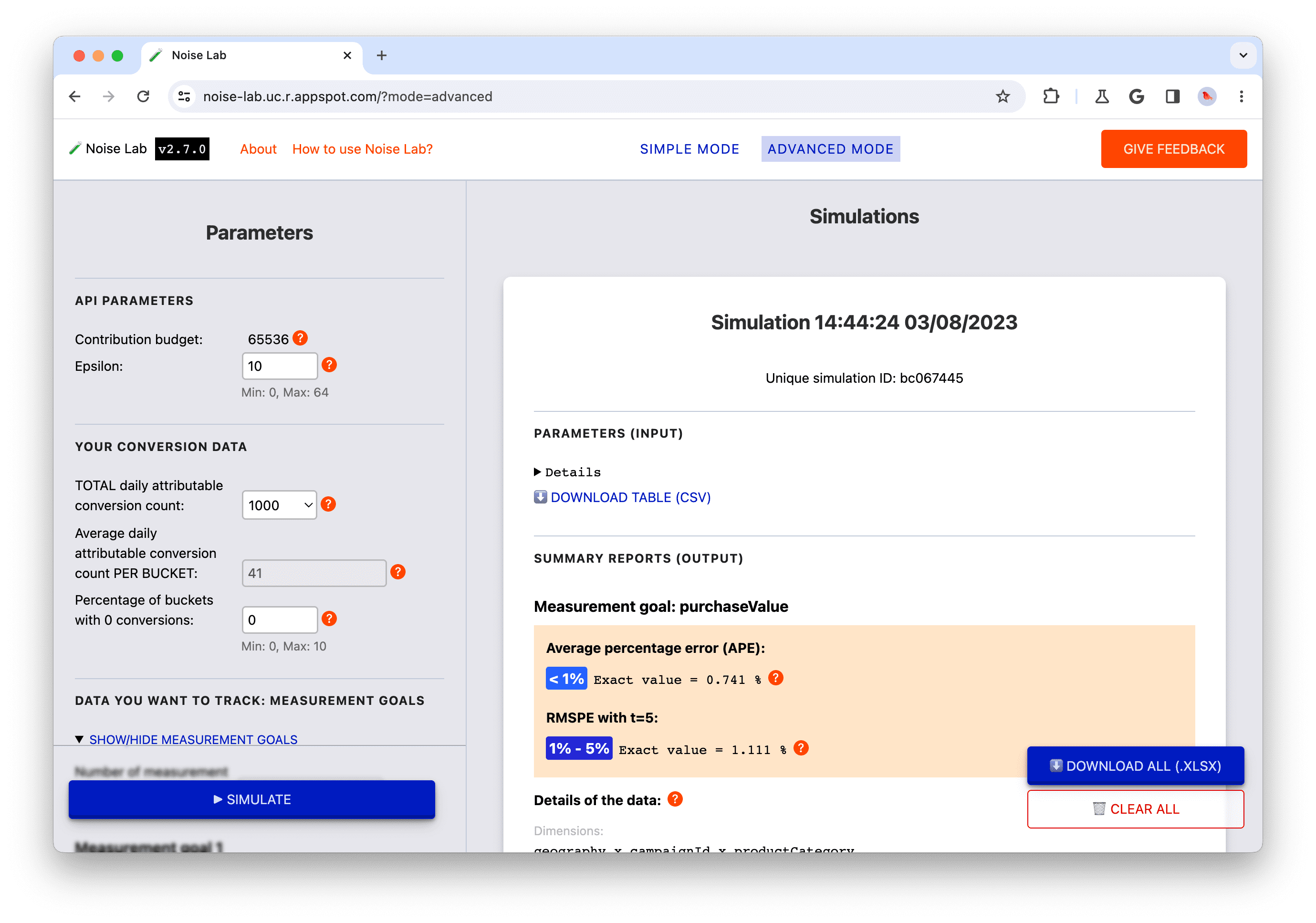Click the How to use Noise Lab link
The height and width of the screenshot is (923, 1316).
[363, 149]
